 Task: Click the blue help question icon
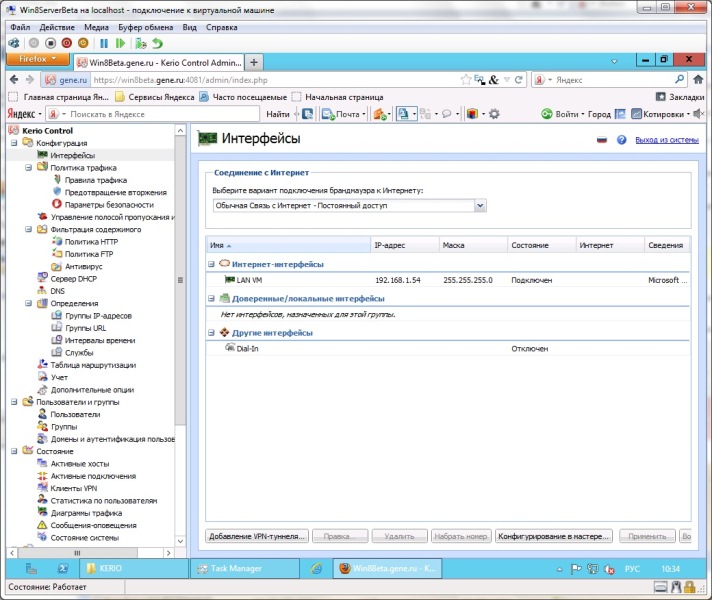[x=621, y=141]
